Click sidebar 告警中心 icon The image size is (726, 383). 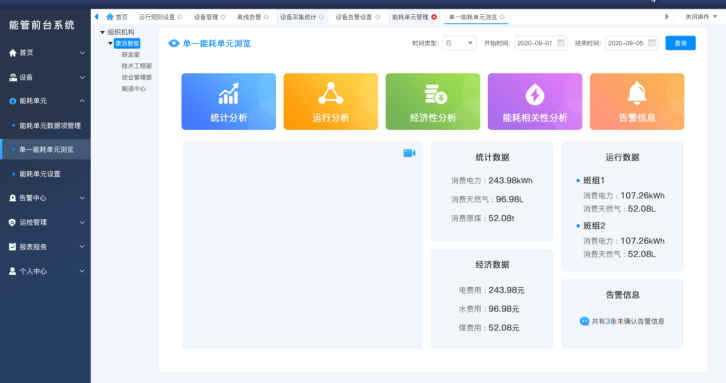click(13, 198)
